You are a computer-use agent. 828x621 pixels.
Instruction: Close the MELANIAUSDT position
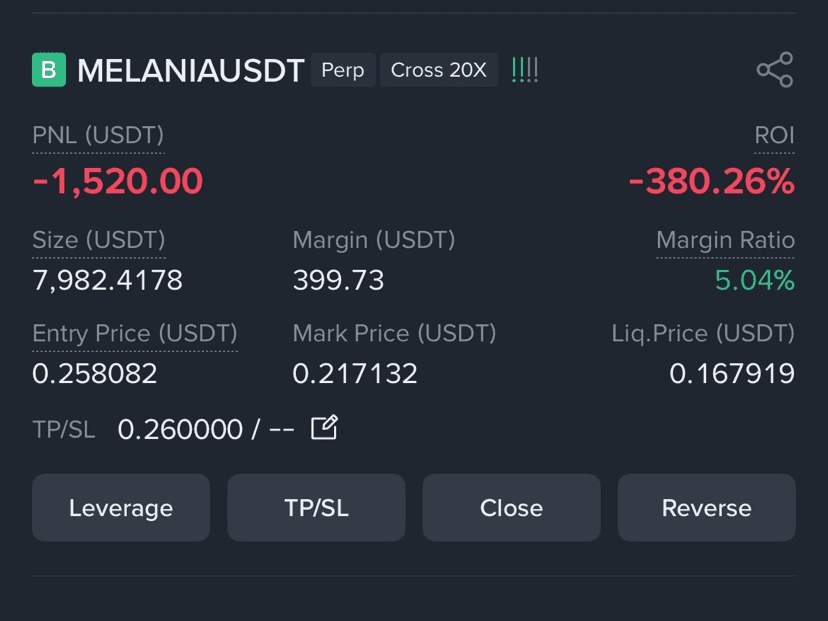[x=511, y=507]
